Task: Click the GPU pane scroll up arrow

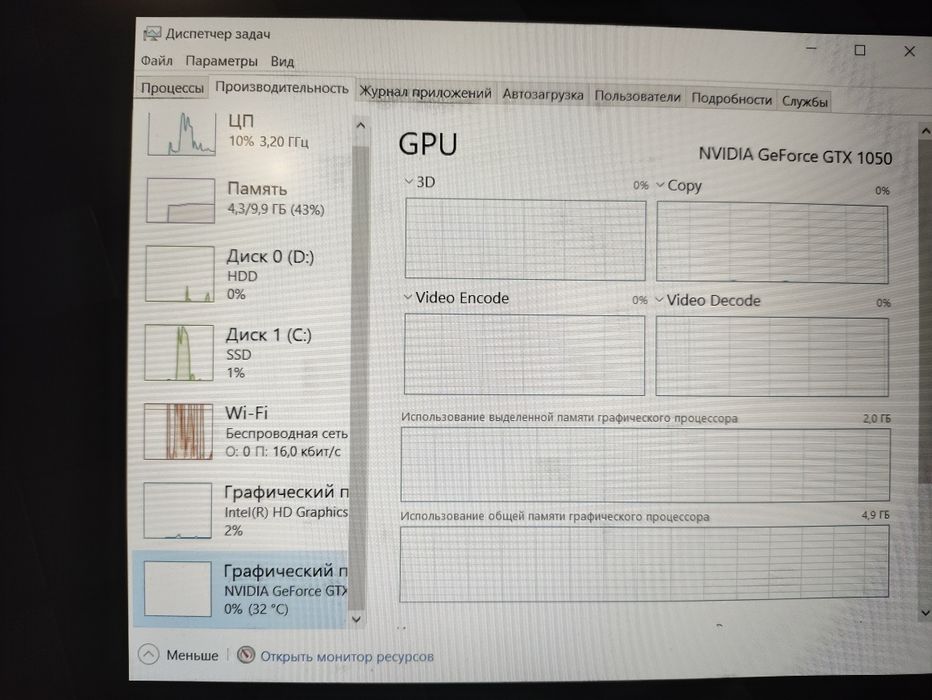Action: click(x=925, y=131)
